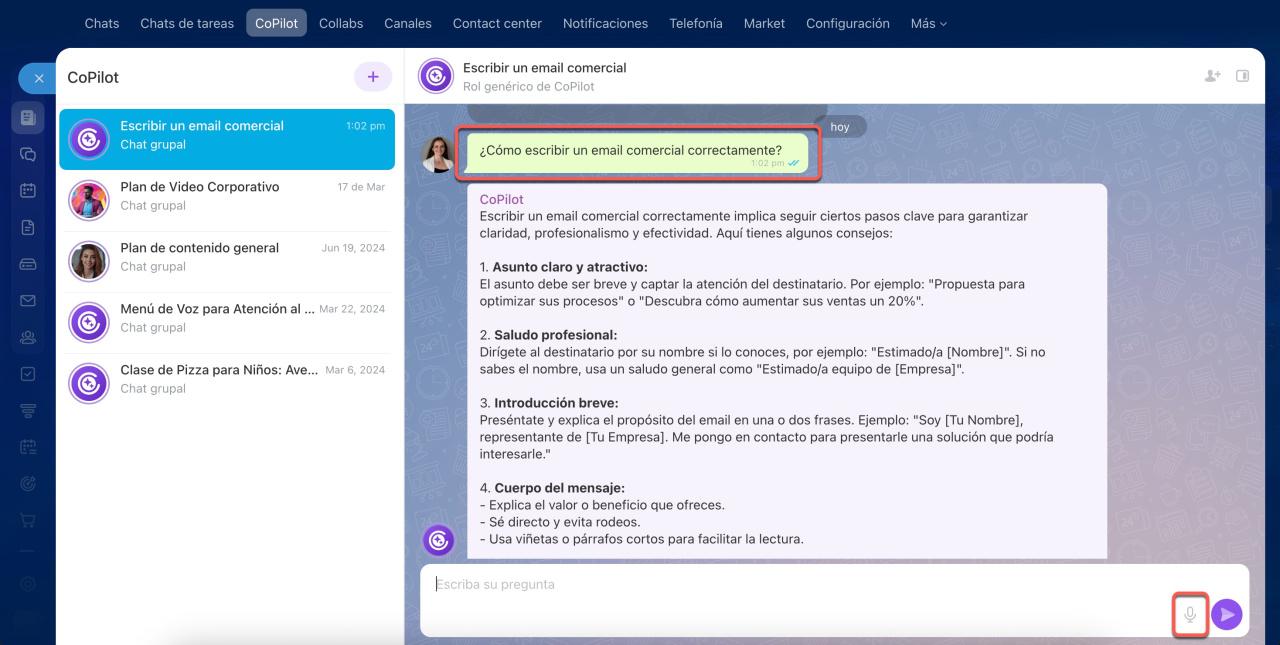Screen dimensions: 1280x645
Task: Open the shopping cart icon in the sidebar
Action: tap(27, 519)
